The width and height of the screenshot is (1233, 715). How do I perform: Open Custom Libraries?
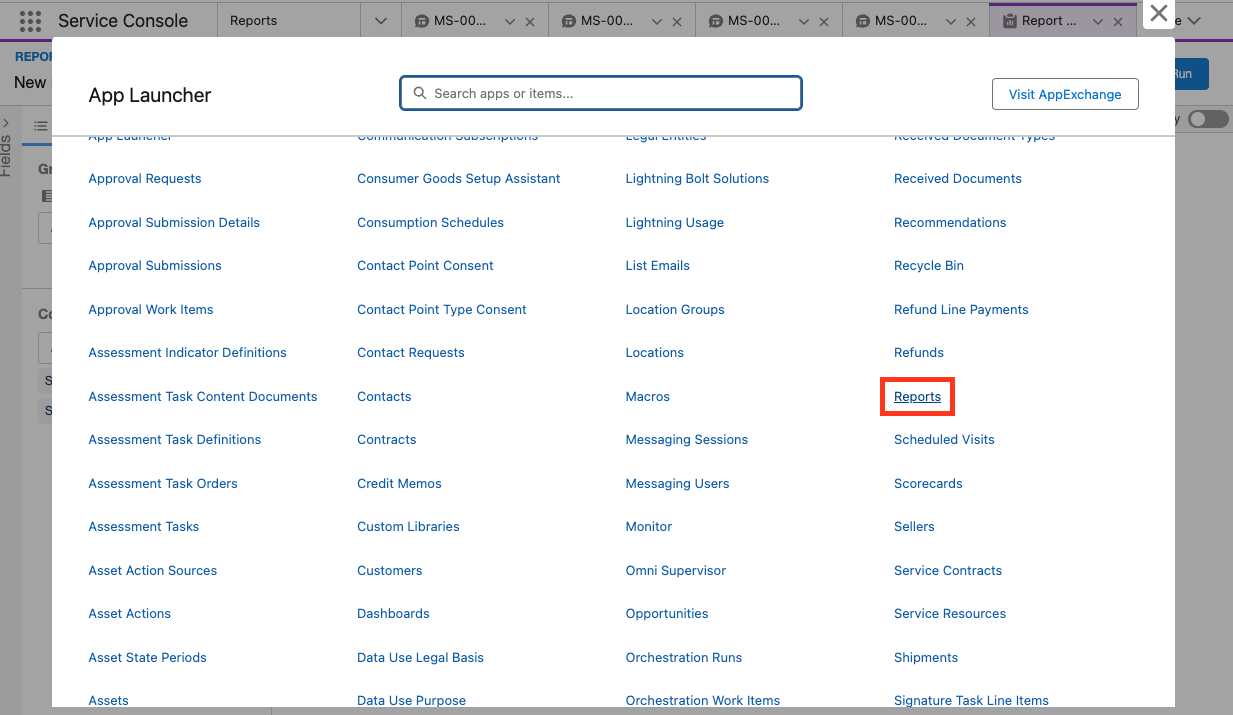408,527
